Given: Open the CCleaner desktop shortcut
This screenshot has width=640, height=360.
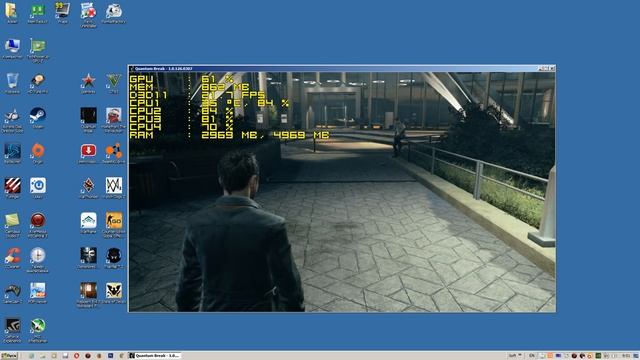Looking at the screenshot, I should 12,257.
